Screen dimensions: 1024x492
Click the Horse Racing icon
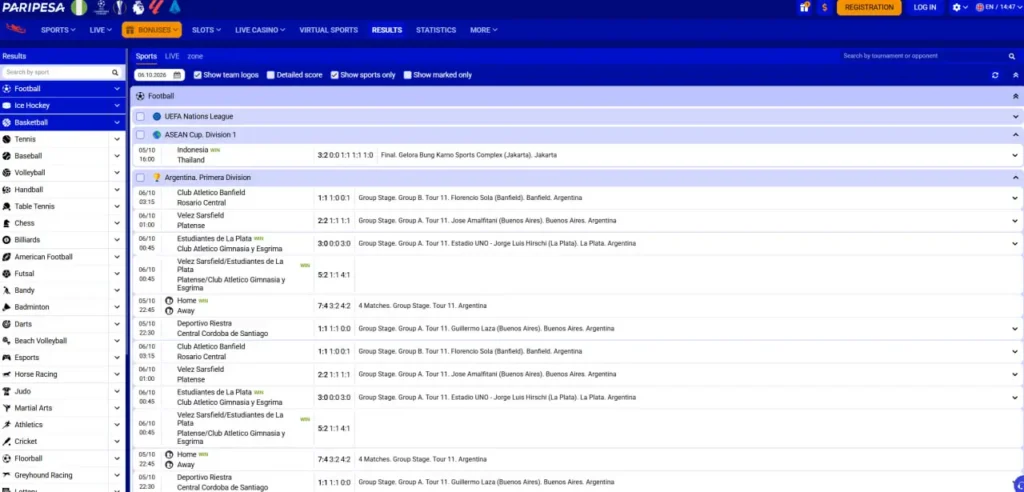coord(7,374)
